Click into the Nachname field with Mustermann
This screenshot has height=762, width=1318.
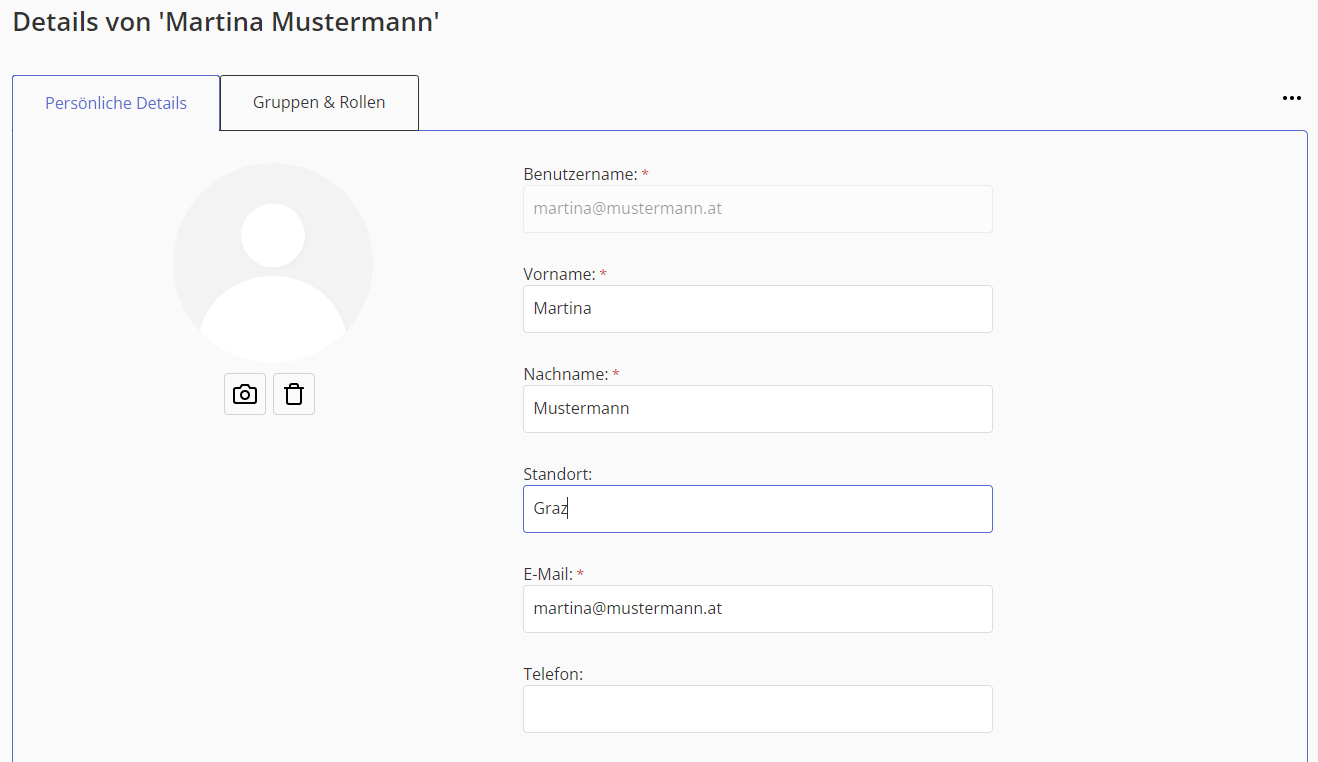[757, 409]
